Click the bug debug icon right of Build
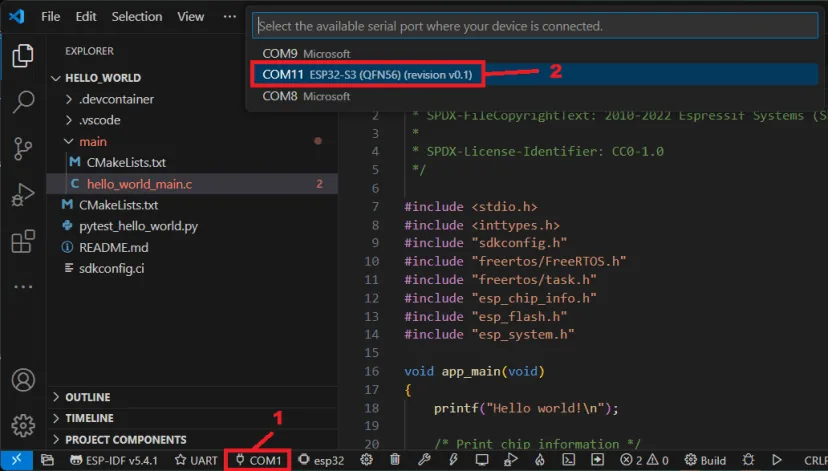The height and width of the screenshot is (471, 828). (748, 460)
